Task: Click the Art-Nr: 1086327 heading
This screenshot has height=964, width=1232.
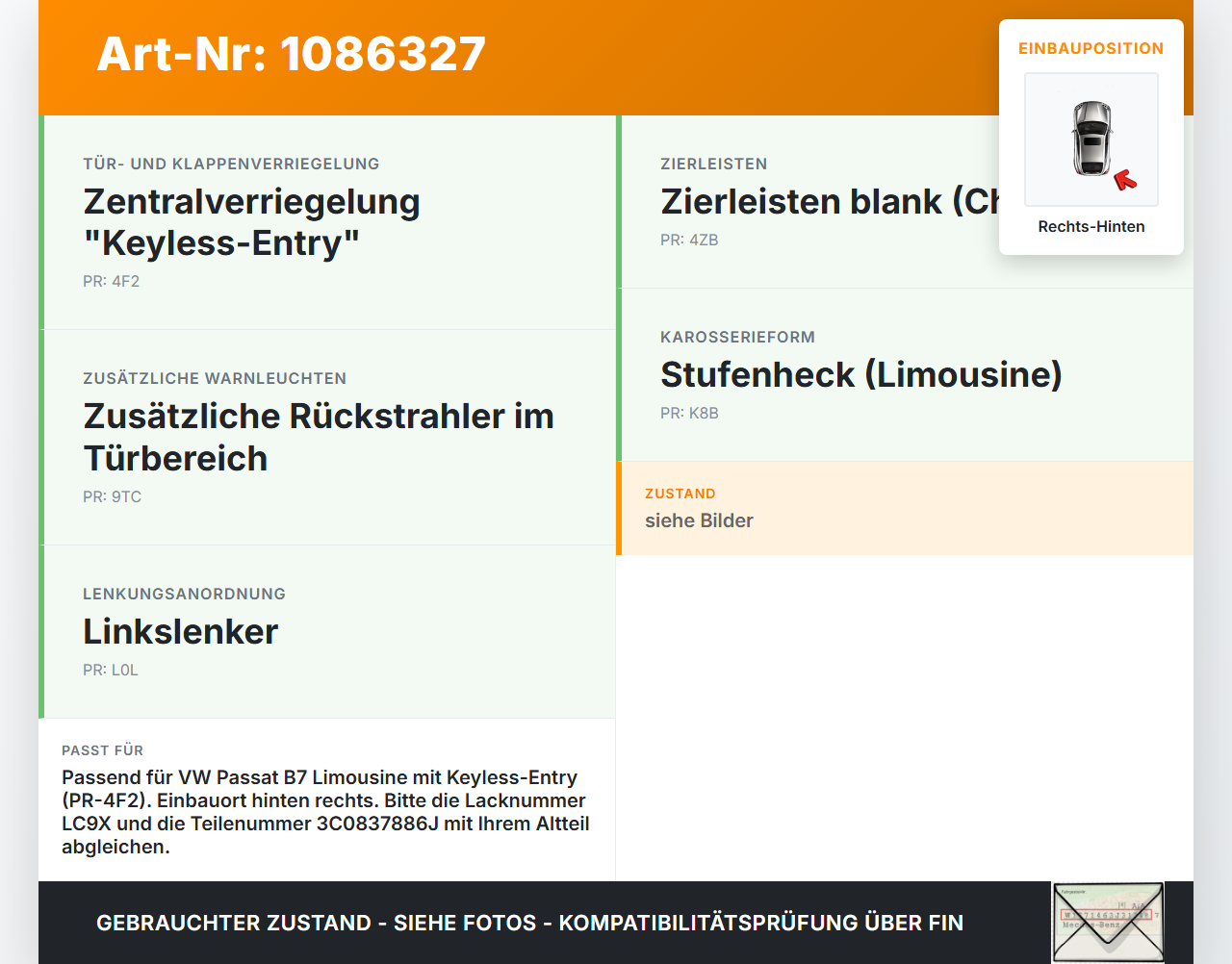Action: (292, 54)
